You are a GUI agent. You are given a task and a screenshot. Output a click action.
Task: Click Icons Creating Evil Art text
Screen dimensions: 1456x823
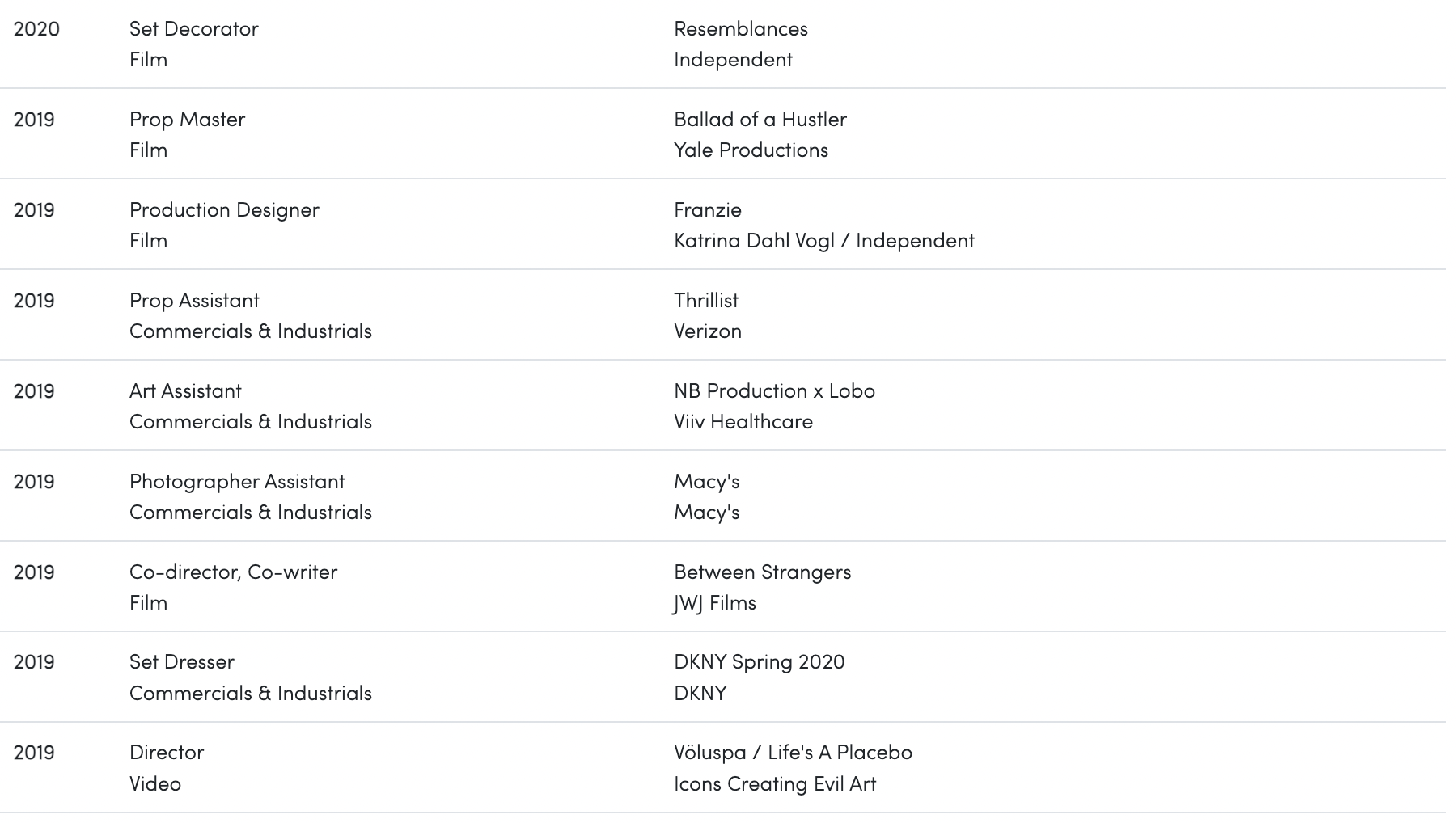pyautogui.click(x=774, y=784)
